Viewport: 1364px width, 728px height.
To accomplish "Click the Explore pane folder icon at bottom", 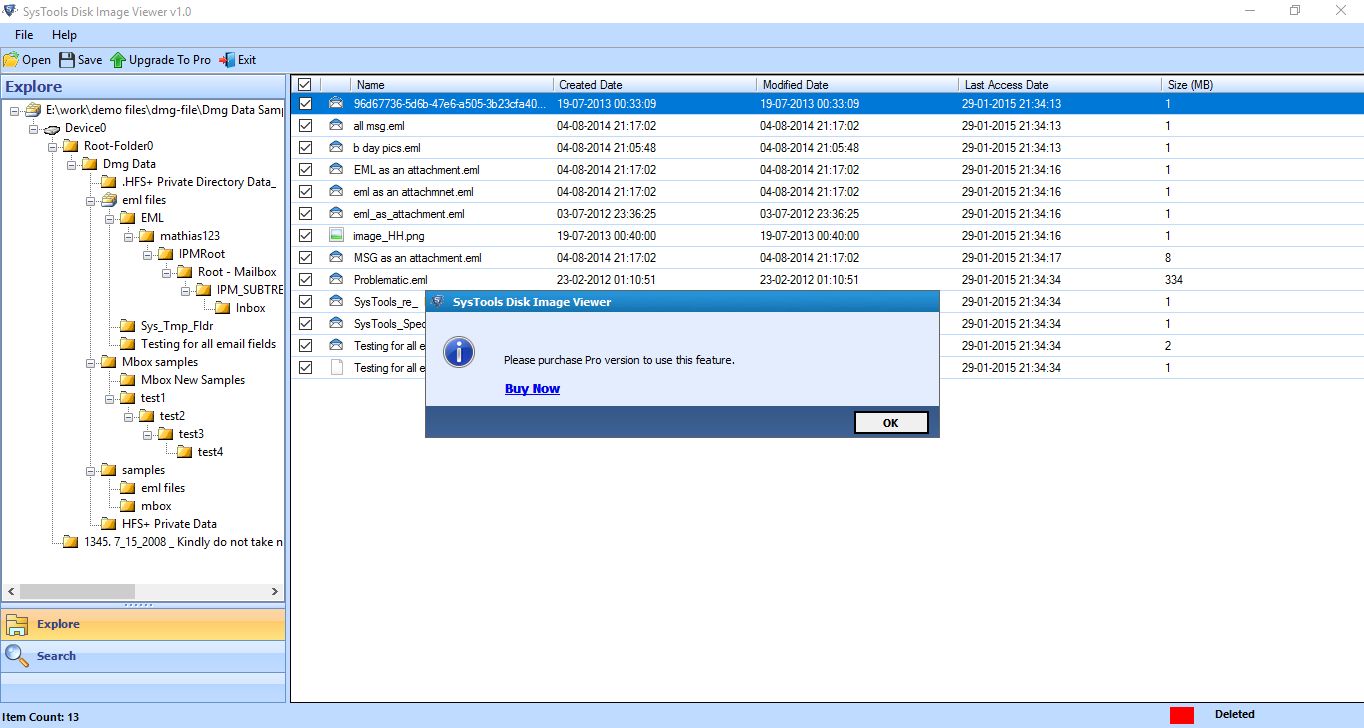I will click(x=17, y=625).
